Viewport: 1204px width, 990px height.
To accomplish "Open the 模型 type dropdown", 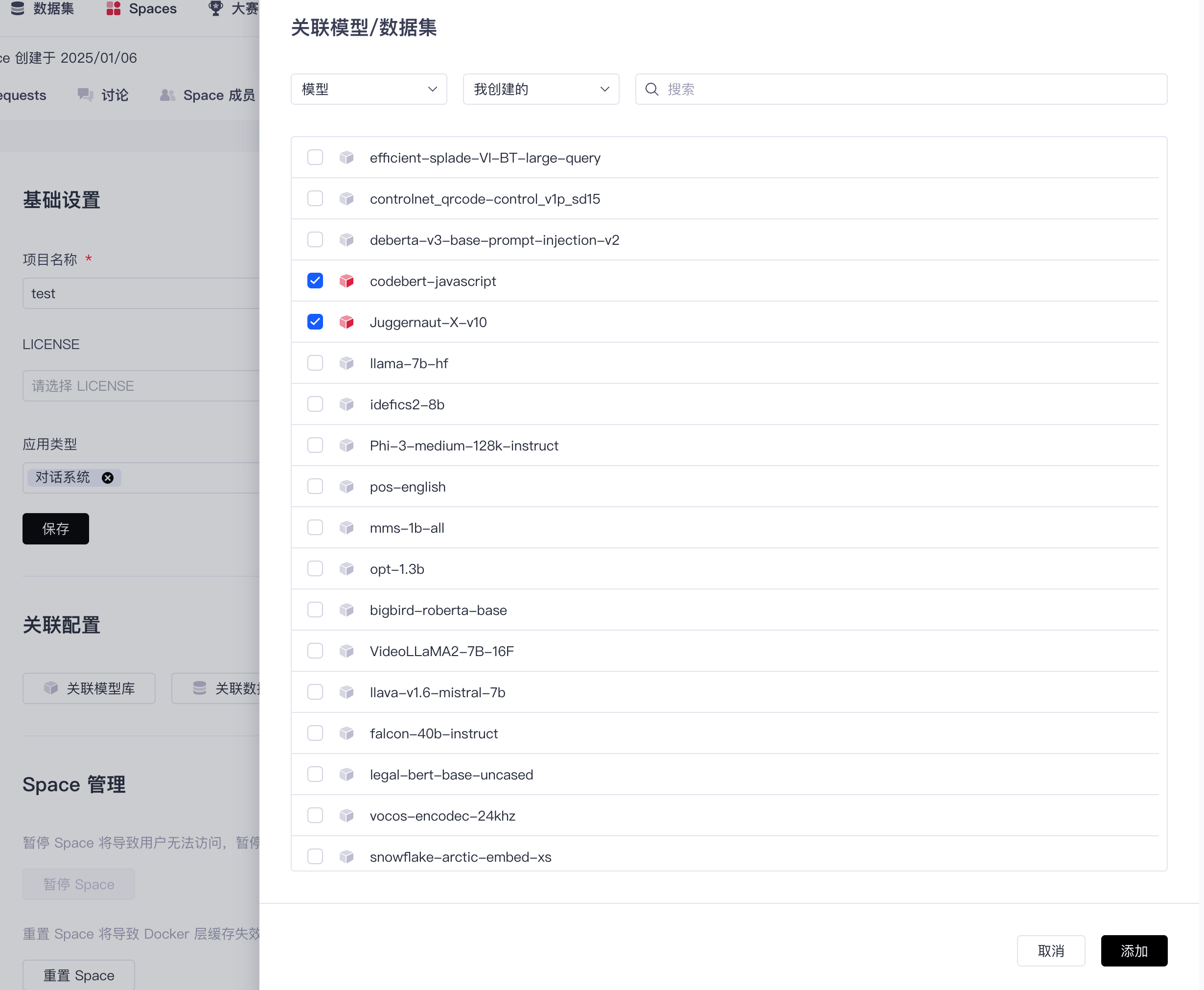I will pyautogui.click(x=369, y=90).
